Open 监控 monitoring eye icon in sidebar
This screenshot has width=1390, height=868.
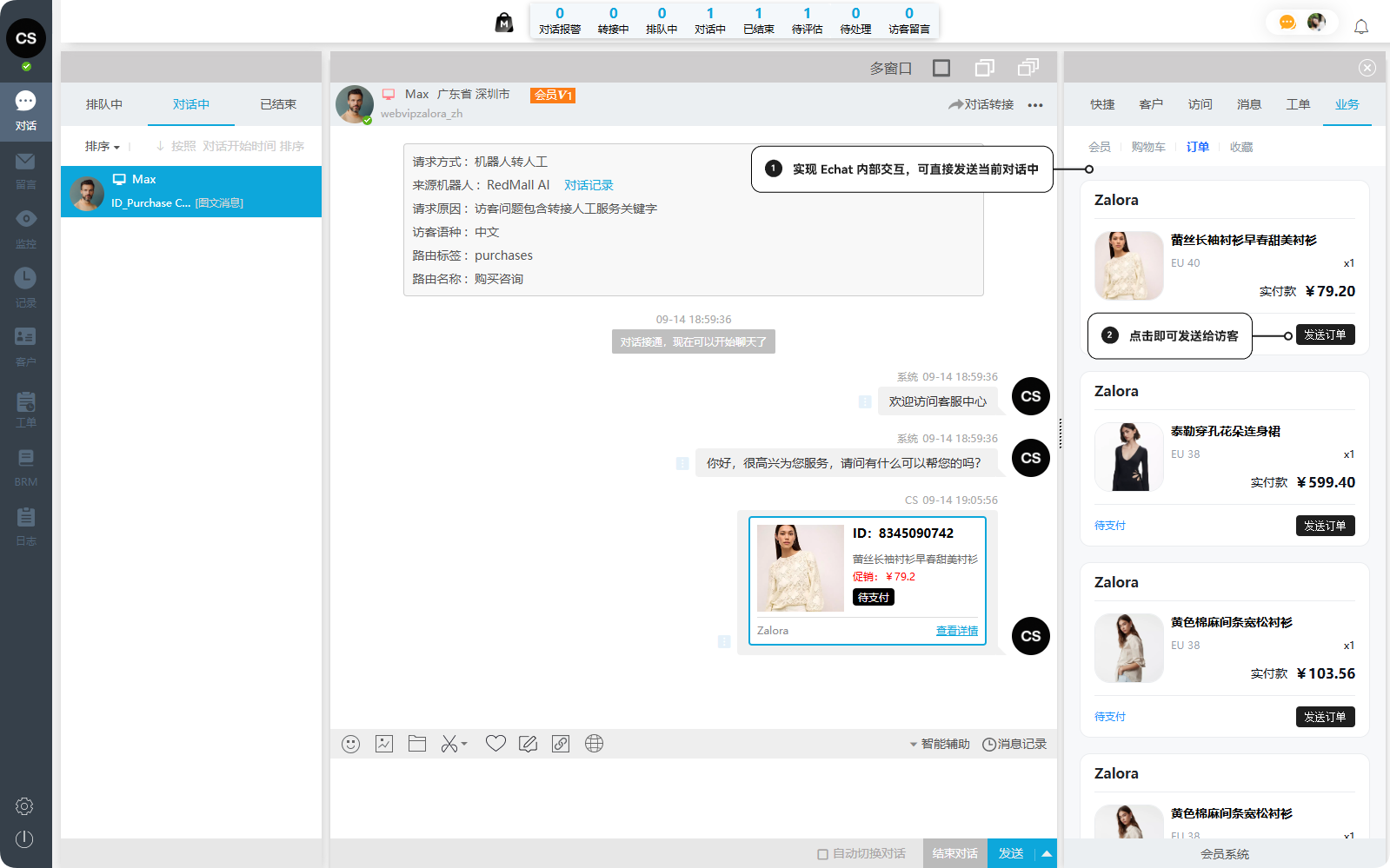tap(25, 219)
